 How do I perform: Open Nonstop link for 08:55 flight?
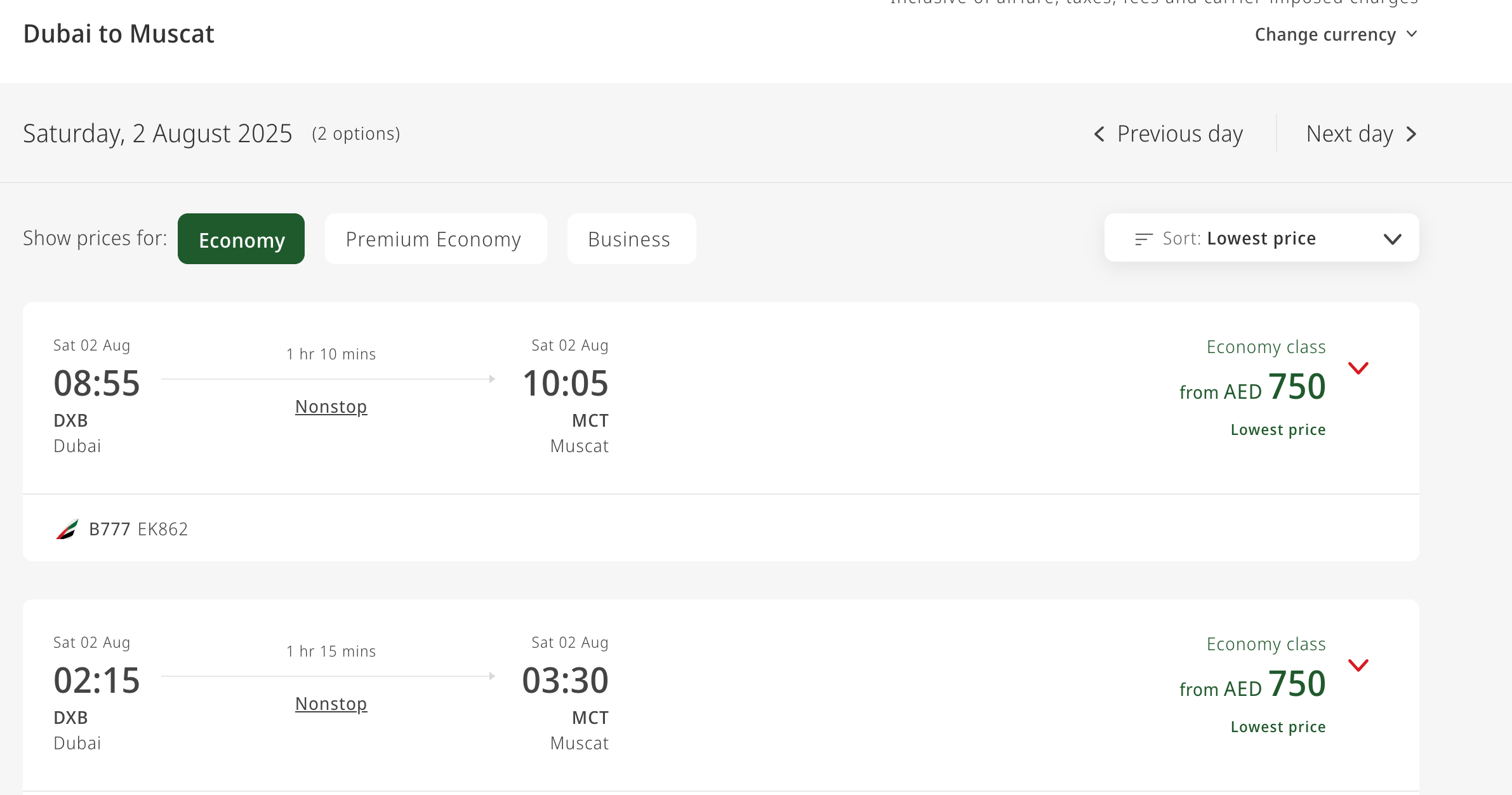331,406
